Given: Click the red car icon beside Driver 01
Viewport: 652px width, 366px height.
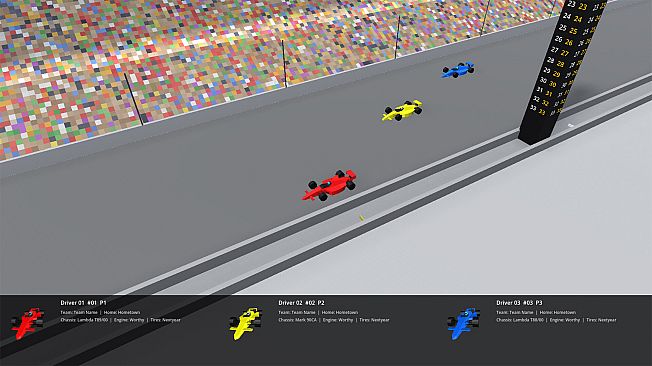Looking at the screenshot, I should coord(27,323).
